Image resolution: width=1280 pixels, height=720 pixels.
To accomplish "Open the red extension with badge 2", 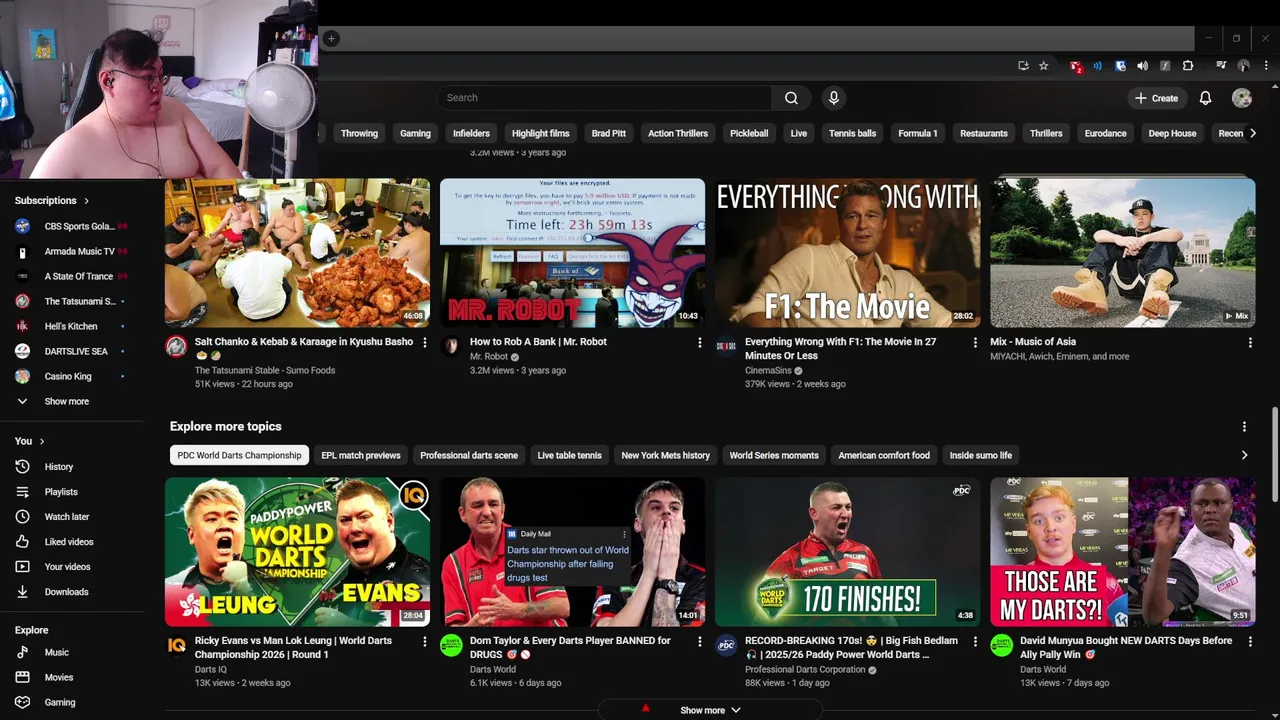I will (x=1076, y=66).
